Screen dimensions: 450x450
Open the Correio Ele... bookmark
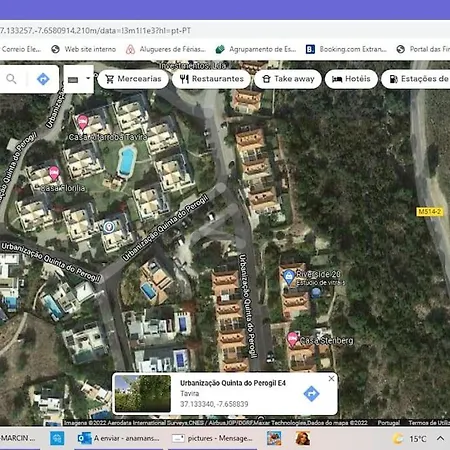[21, 49]
